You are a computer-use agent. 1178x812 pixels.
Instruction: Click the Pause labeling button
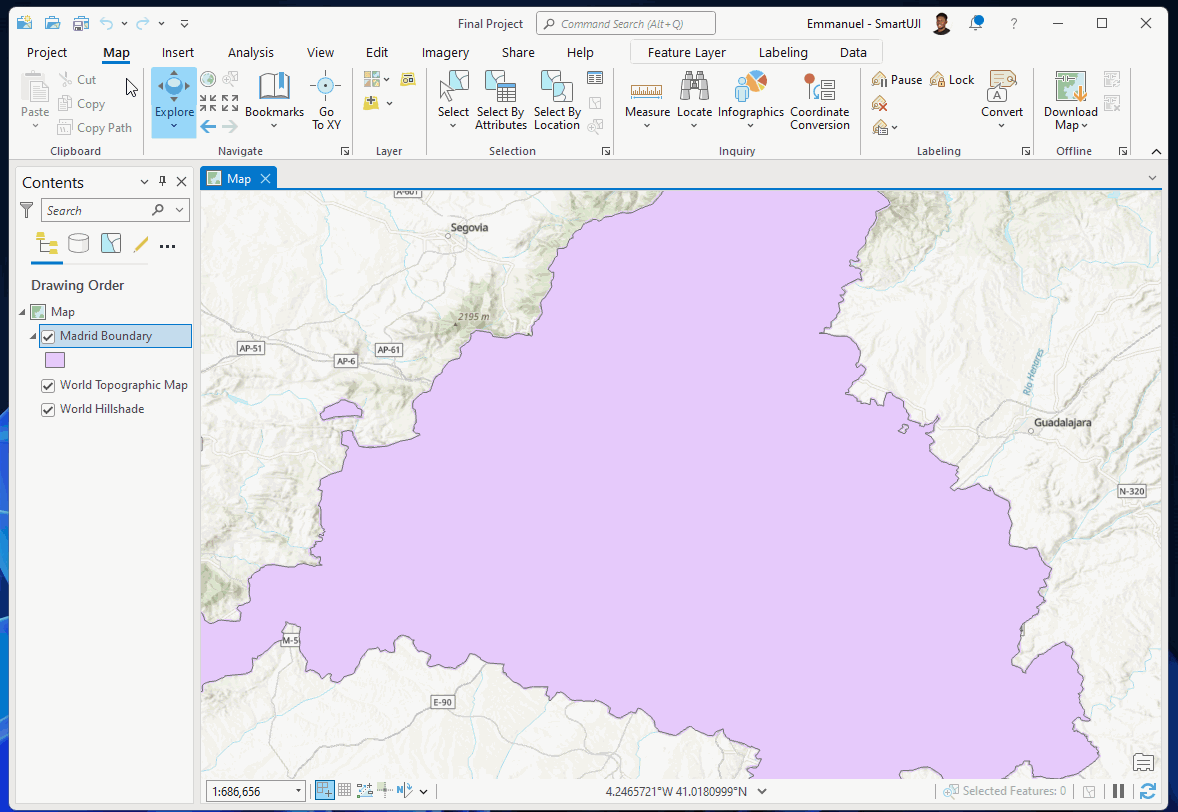897,80
